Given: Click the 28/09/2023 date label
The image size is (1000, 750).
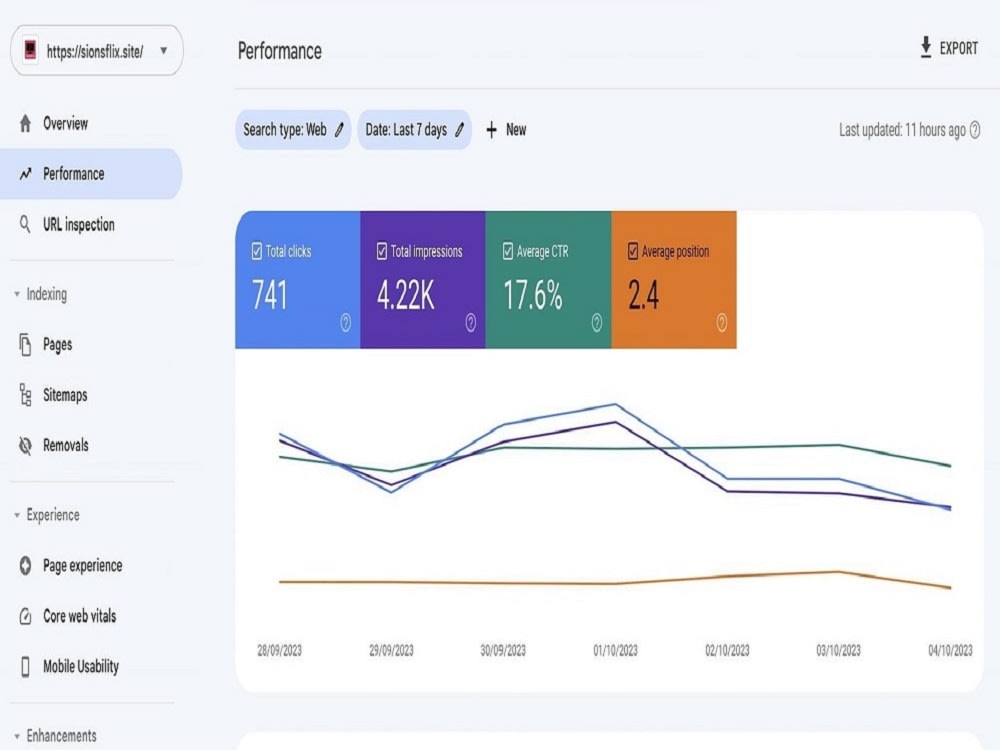Looking at the screenshot, I should (279, 651).
